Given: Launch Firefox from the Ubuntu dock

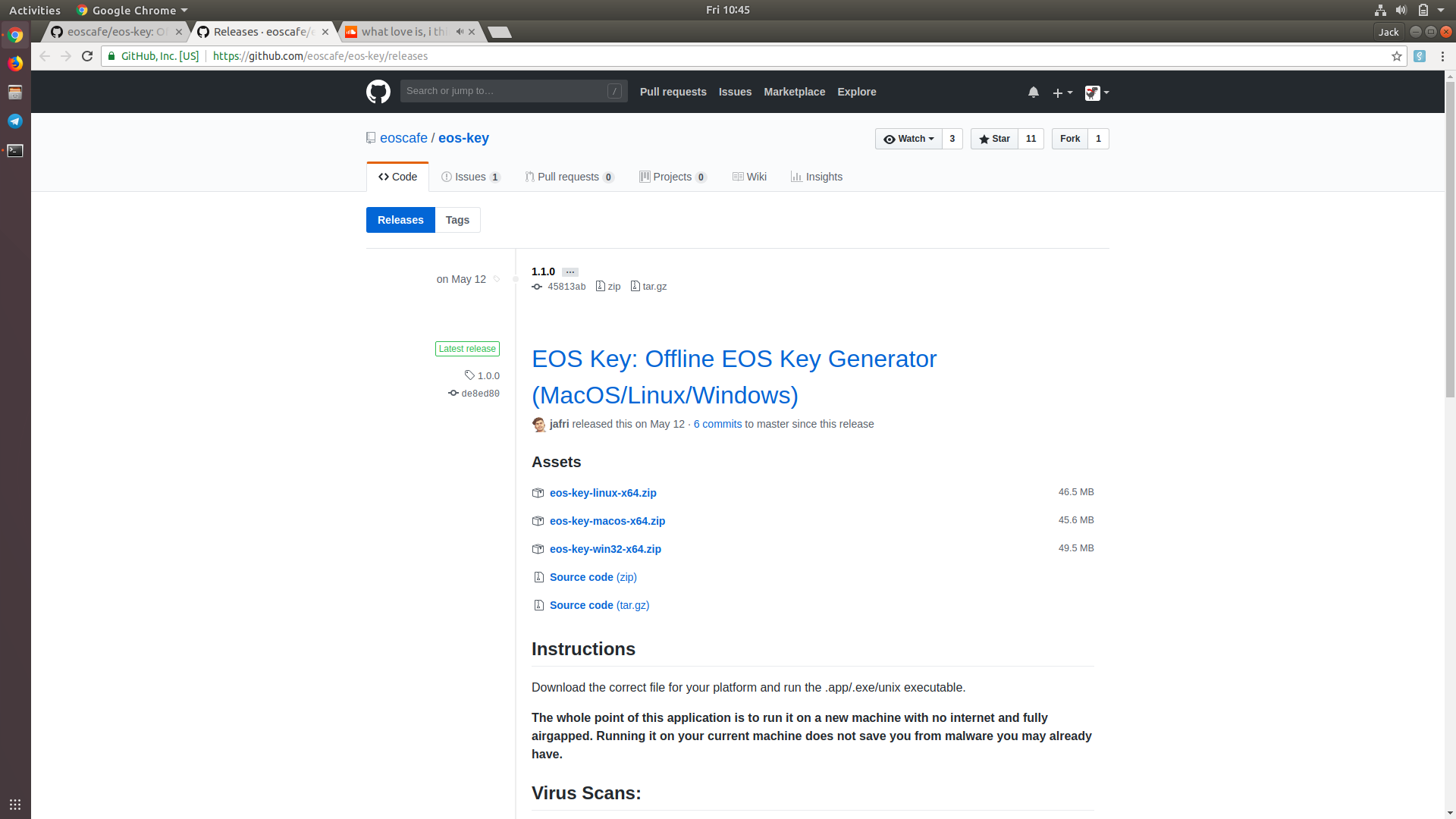Looking at the screenshot, I should 15,64.
